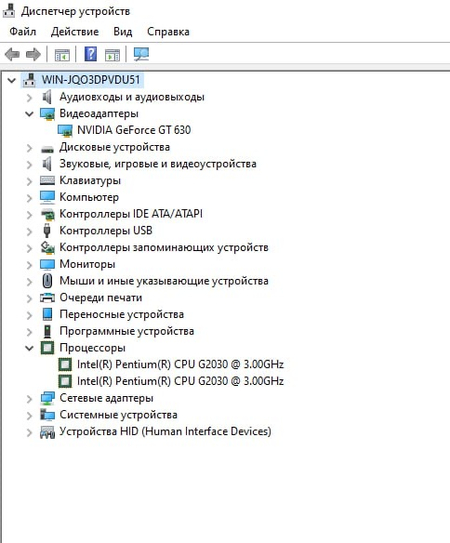
Task: Click the Очереди печати printer icon
Action: 47,297
